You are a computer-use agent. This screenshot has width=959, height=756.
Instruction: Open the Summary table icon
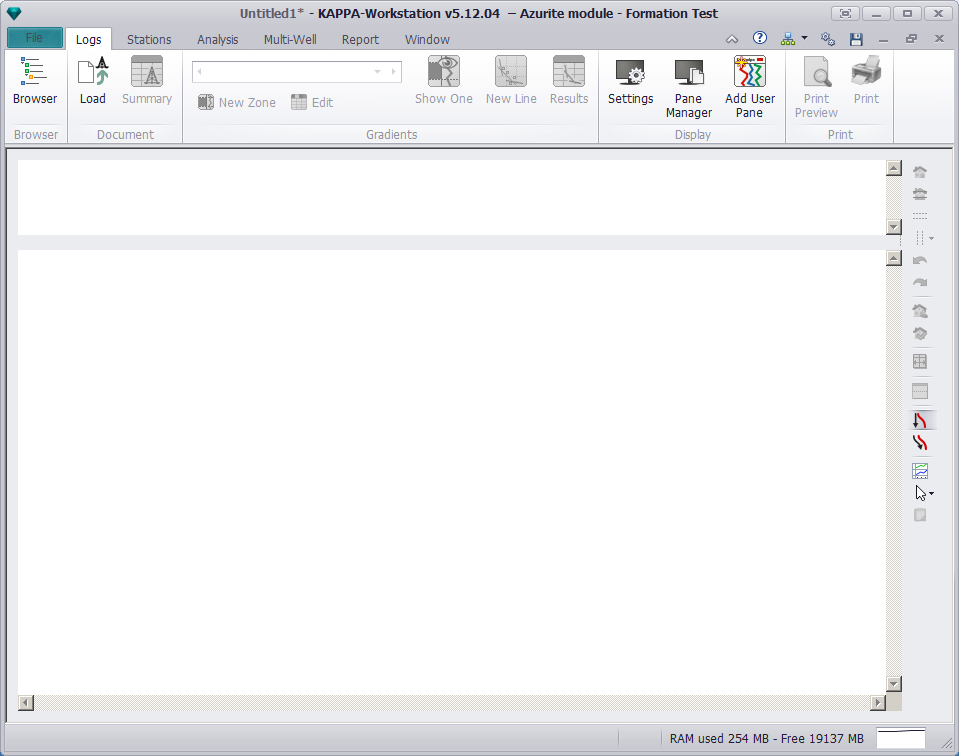[x=147, y=81]
